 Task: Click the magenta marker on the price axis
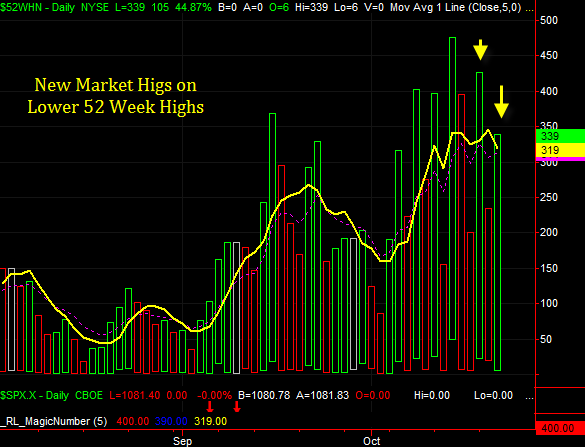tap(560, 159)
